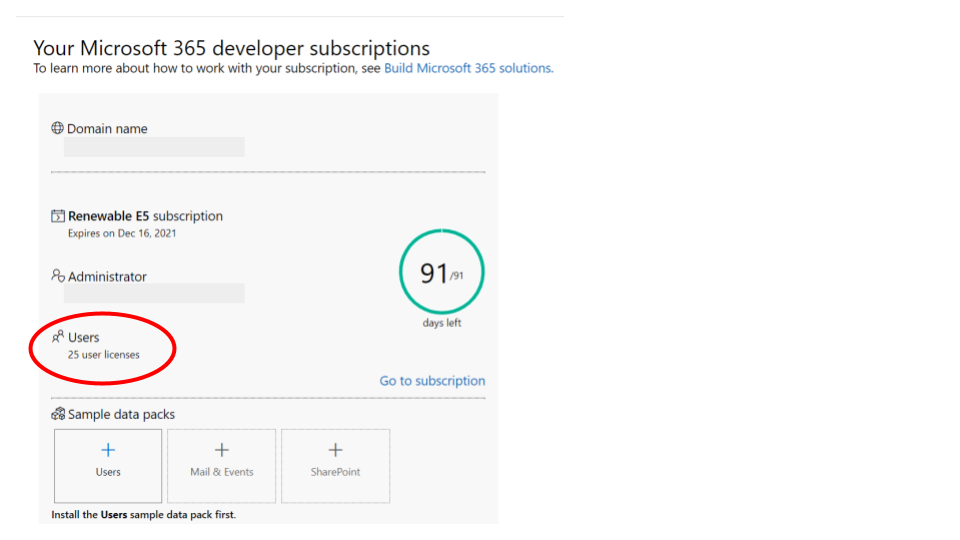The width and height of the screenshot is (960, 540).
Task: Click the globe icon beside Domain name
Action: click(58, 128)
